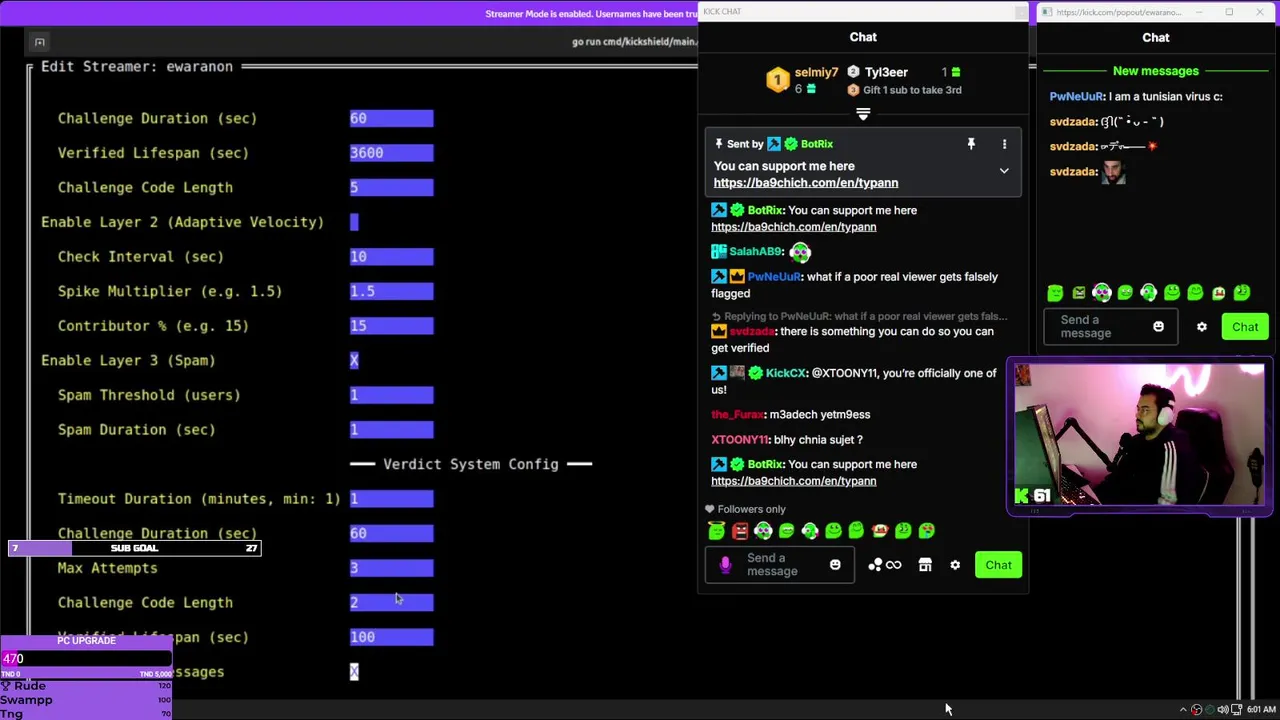The width and height of the screenshot is (1280, 720).
Task: Click 'Gift 1 sub to take 3rd' text
Action: (912, 90)
